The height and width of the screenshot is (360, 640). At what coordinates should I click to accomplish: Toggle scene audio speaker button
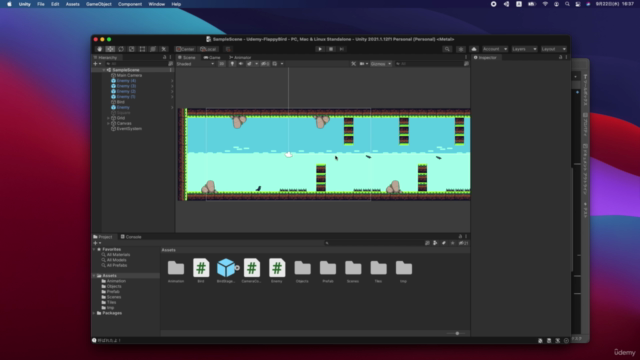tap(240, 64)
